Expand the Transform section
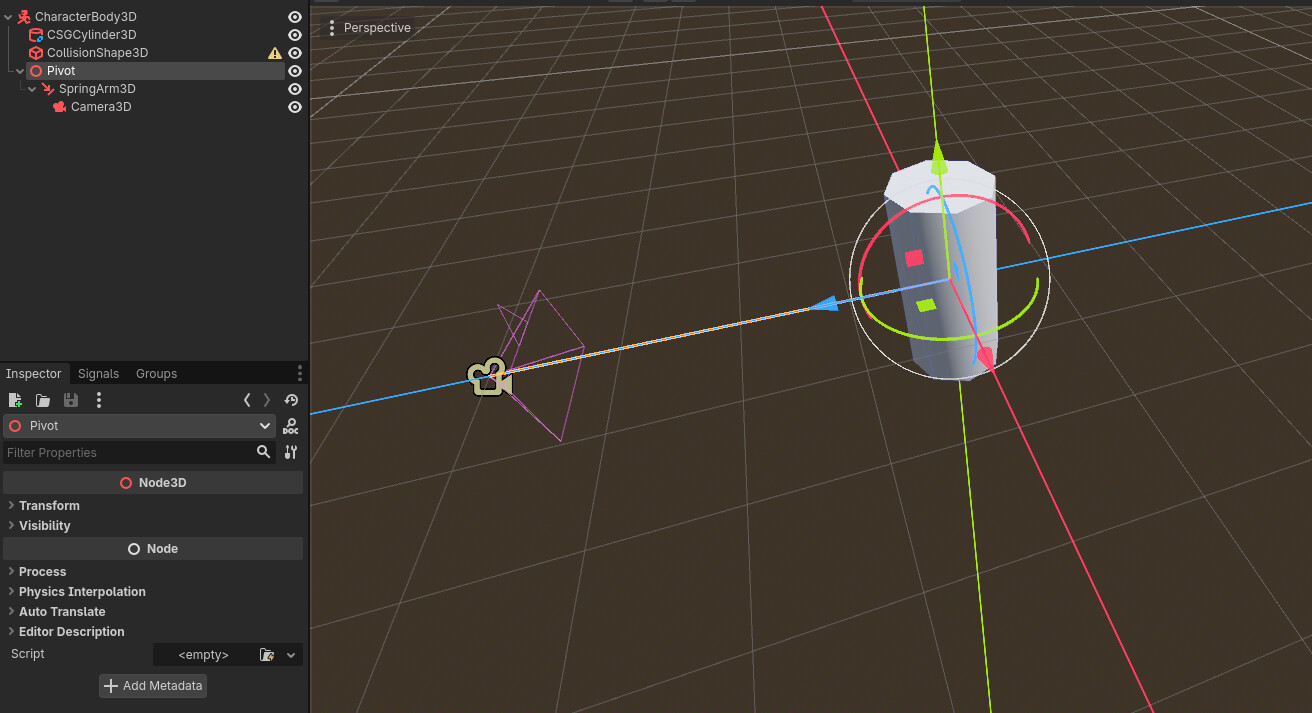This screenshot has height=713, width=1312. [x=49, y=506]
